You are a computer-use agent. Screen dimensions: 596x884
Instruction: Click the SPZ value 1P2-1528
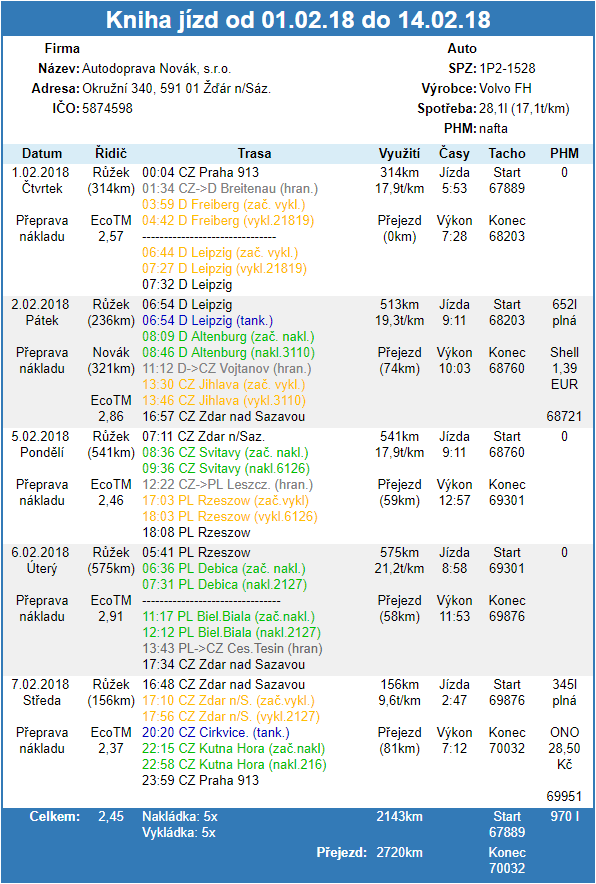[x=507, y=69]
